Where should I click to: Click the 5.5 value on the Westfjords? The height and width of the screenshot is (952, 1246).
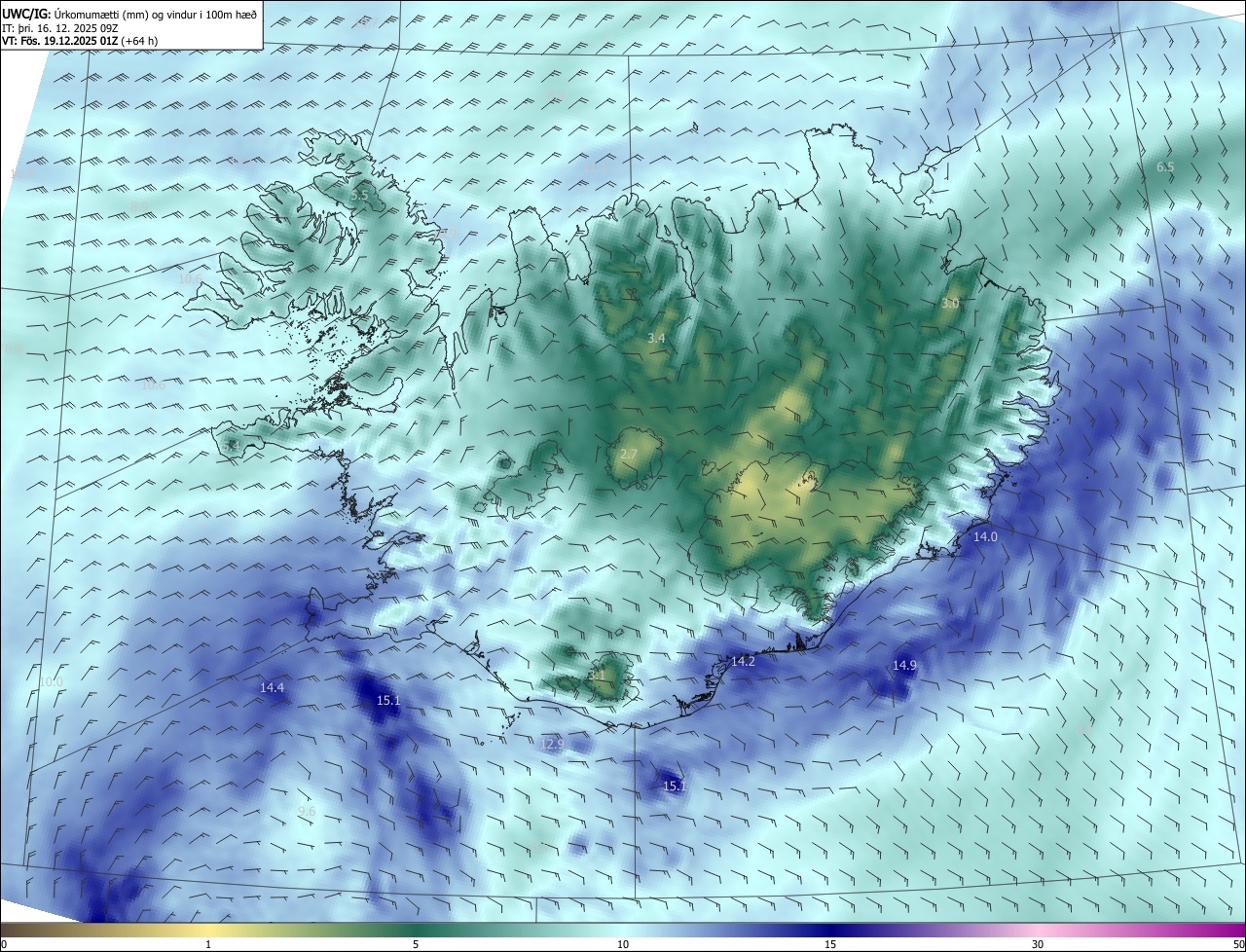[x=359, y=196]
